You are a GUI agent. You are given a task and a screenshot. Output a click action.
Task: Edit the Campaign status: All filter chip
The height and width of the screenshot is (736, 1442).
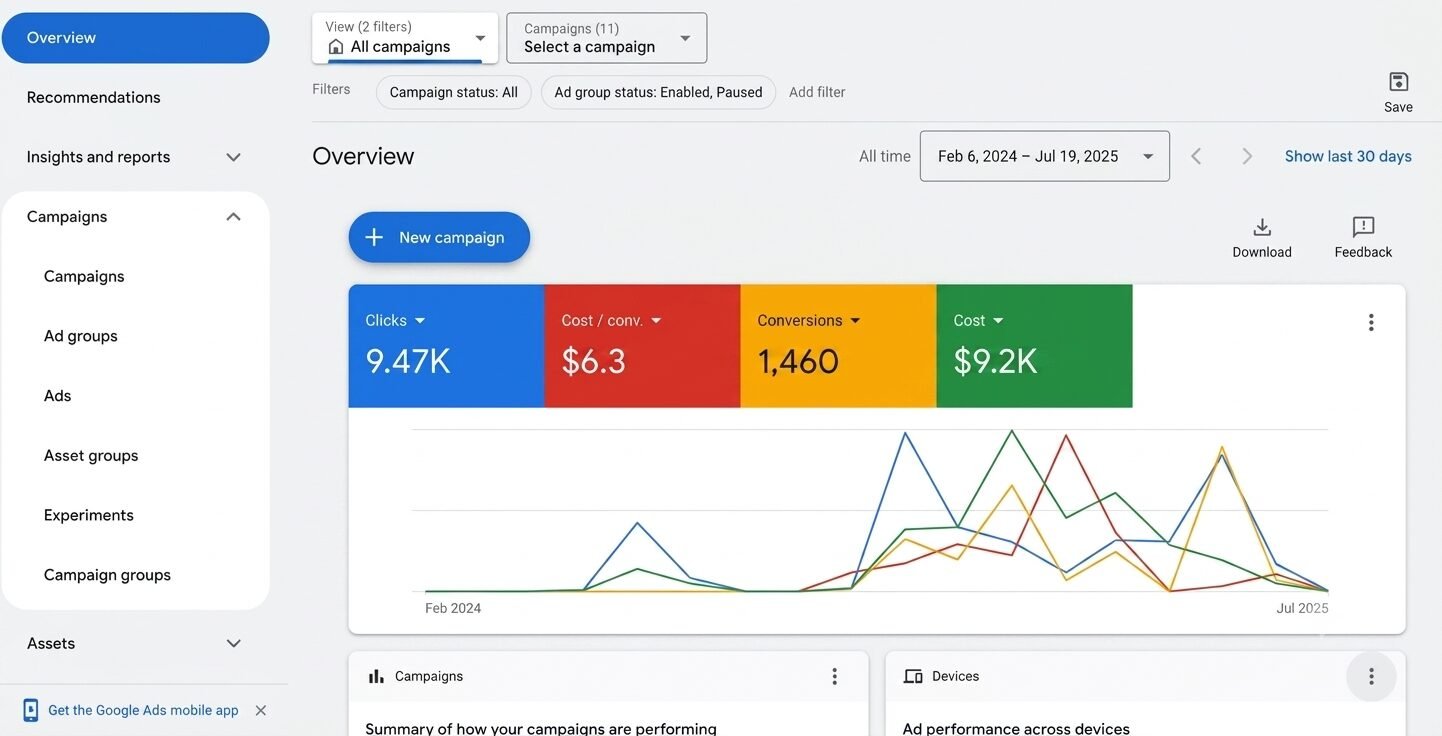coord(454,92)
